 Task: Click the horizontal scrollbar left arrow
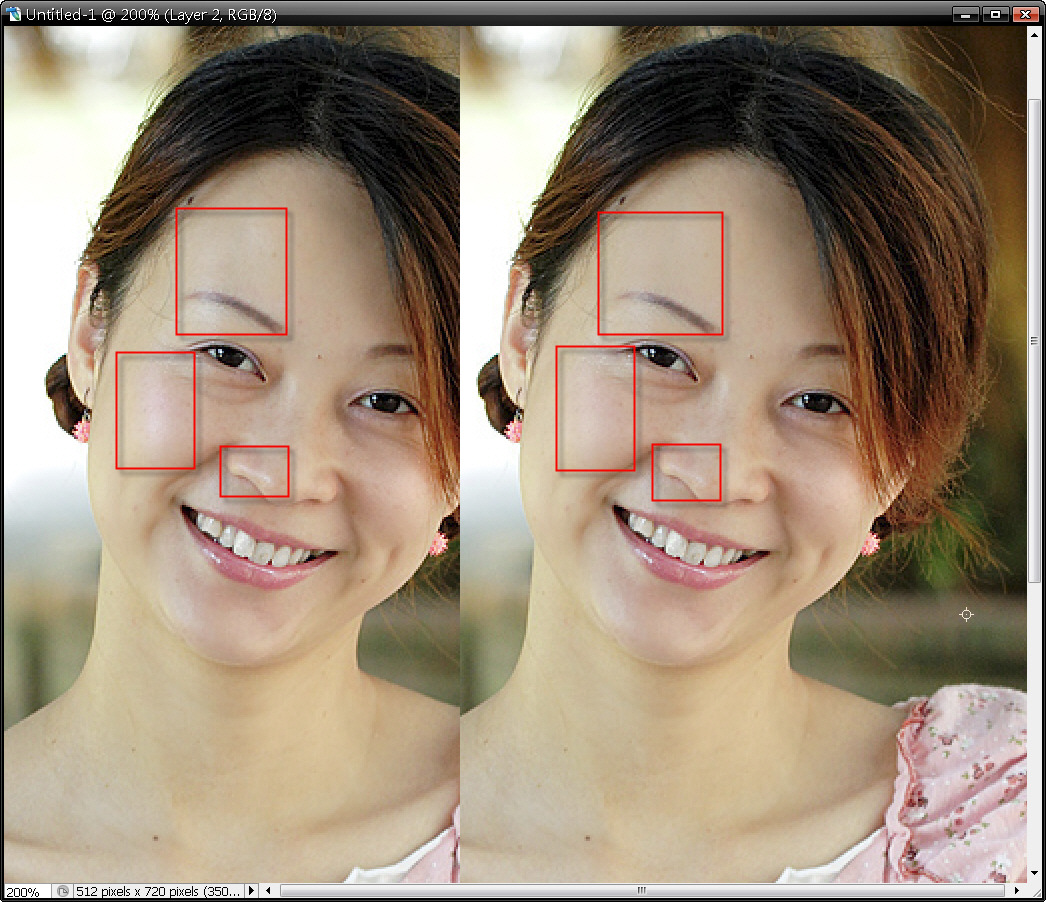(268, 891)
